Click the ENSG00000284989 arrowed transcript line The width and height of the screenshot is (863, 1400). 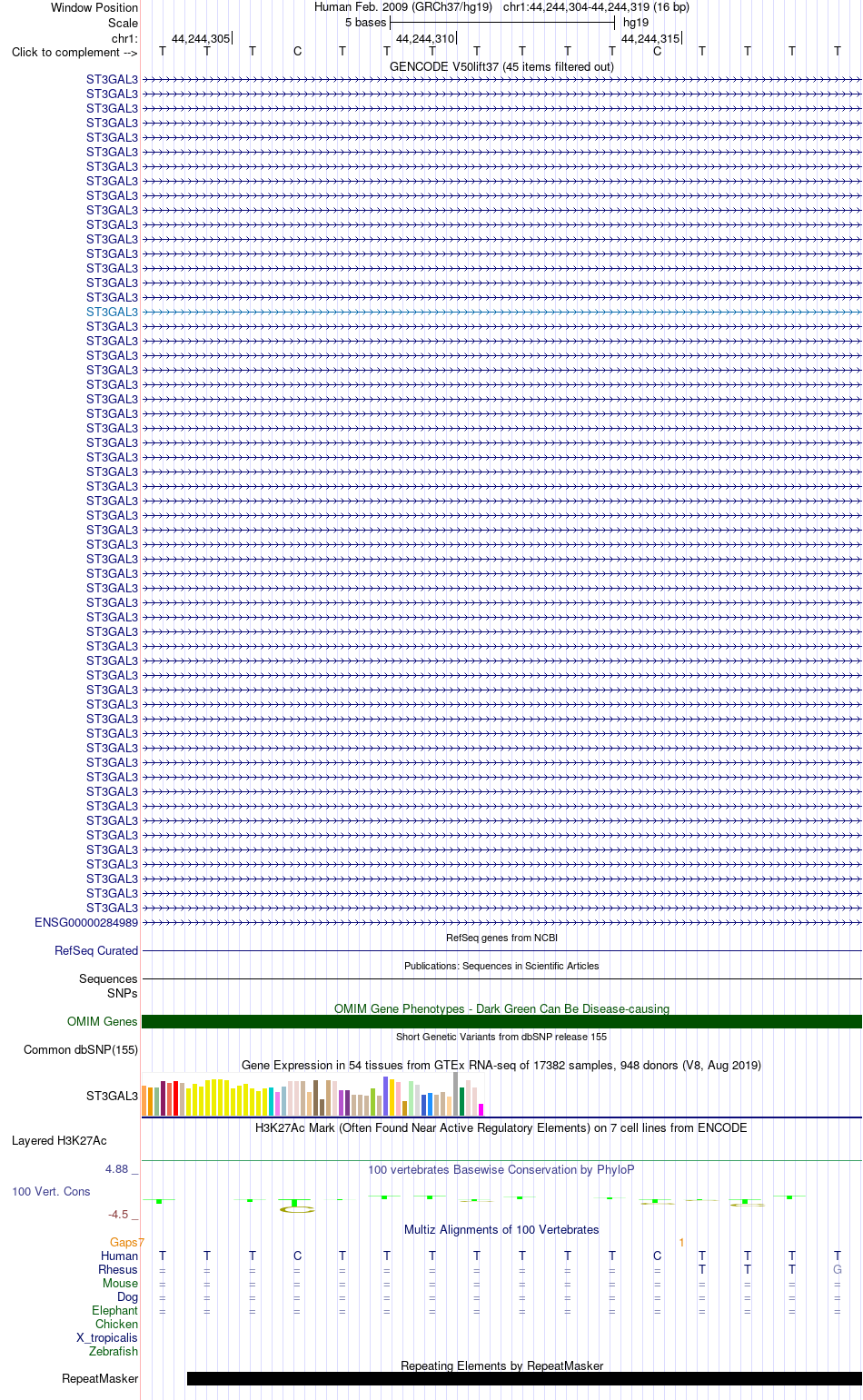(x=501, y=922)
